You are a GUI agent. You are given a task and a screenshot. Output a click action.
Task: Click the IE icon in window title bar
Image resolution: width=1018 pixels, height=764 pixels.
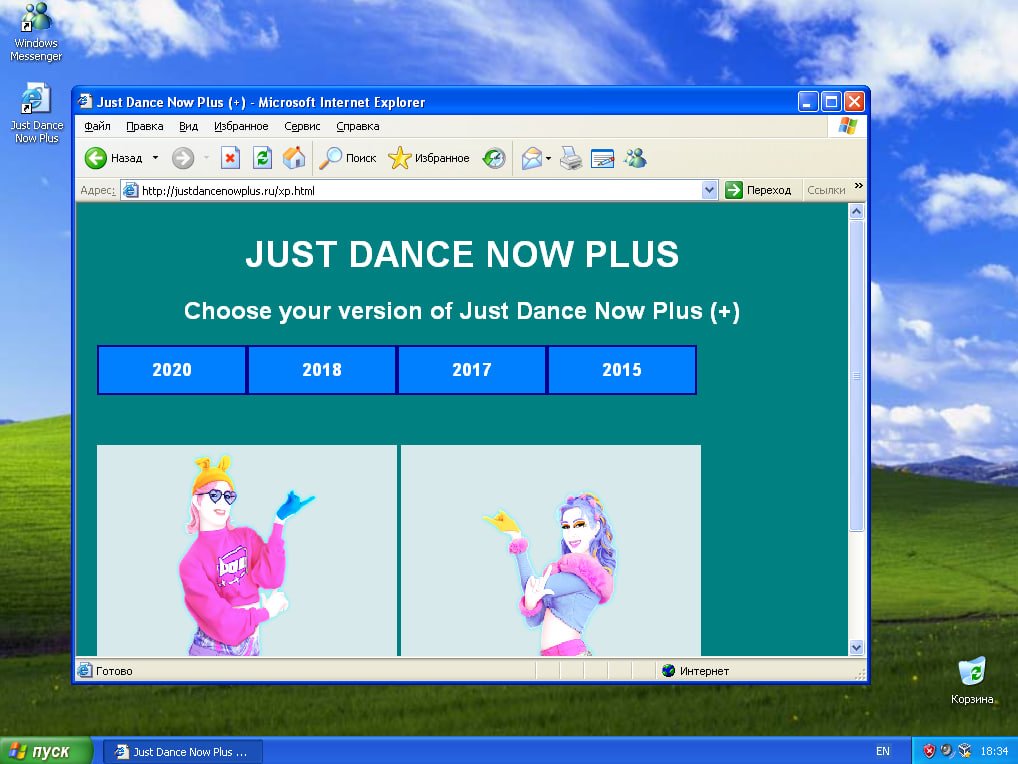click(x=85, y=101)
